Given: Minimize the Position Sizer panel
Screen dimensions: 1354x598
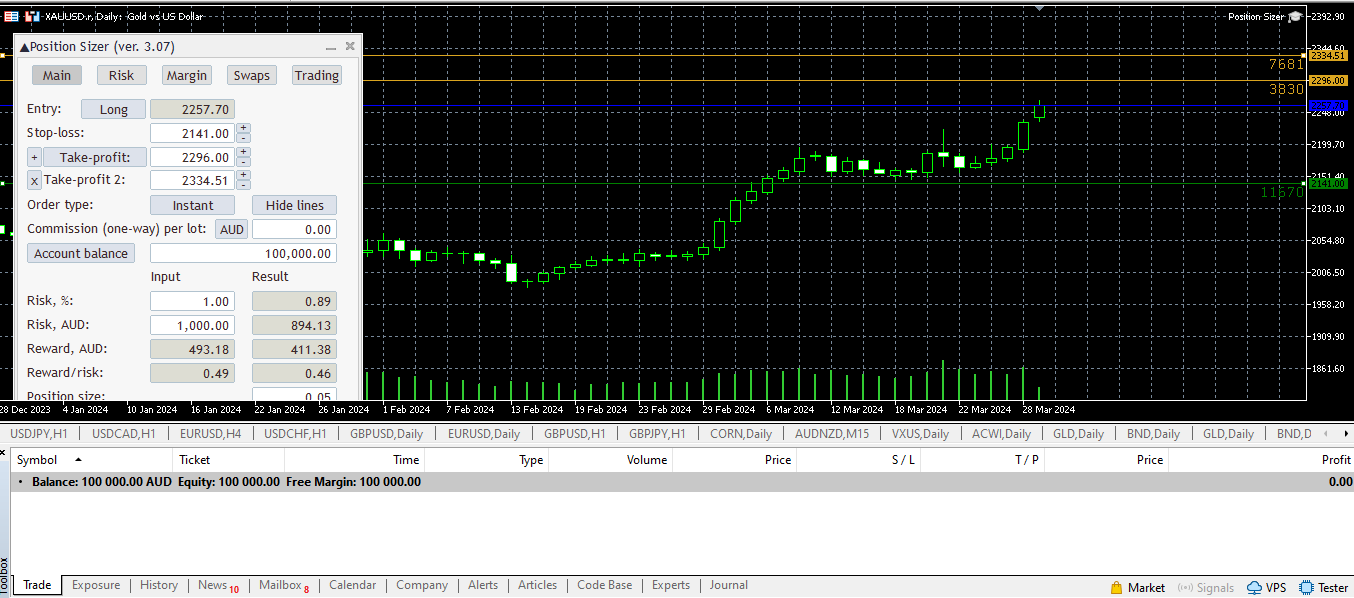Looking at the screenshot, I should [331, 47].
